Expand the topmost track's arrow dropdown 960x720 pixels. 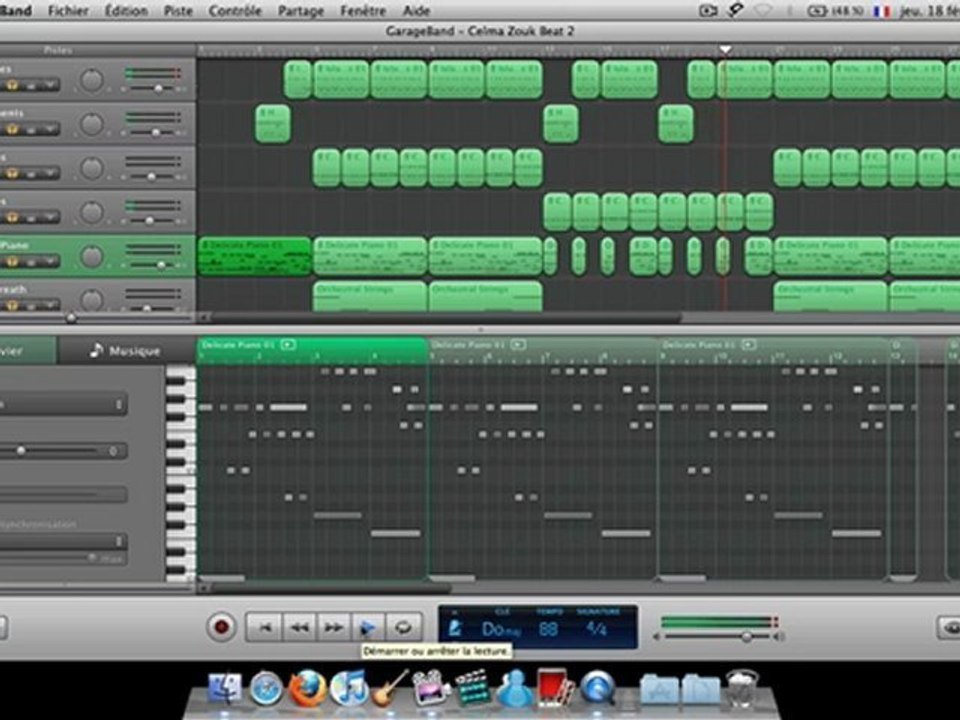click(x=50, y=85)
